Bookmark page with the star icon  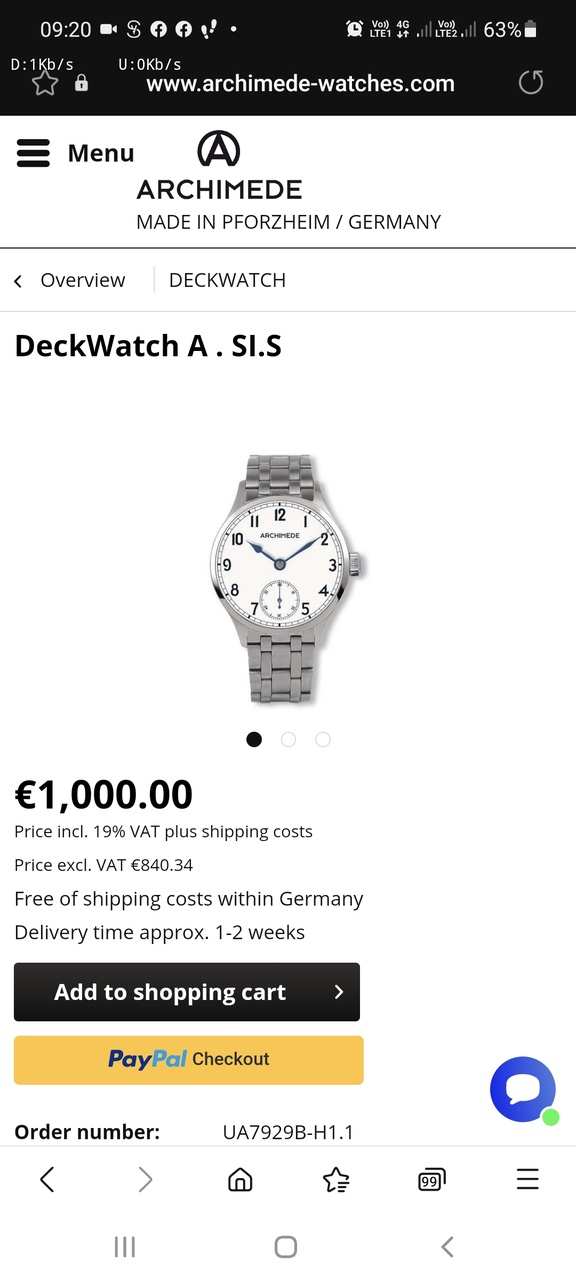pyautogui.click(x=45, y=82)
